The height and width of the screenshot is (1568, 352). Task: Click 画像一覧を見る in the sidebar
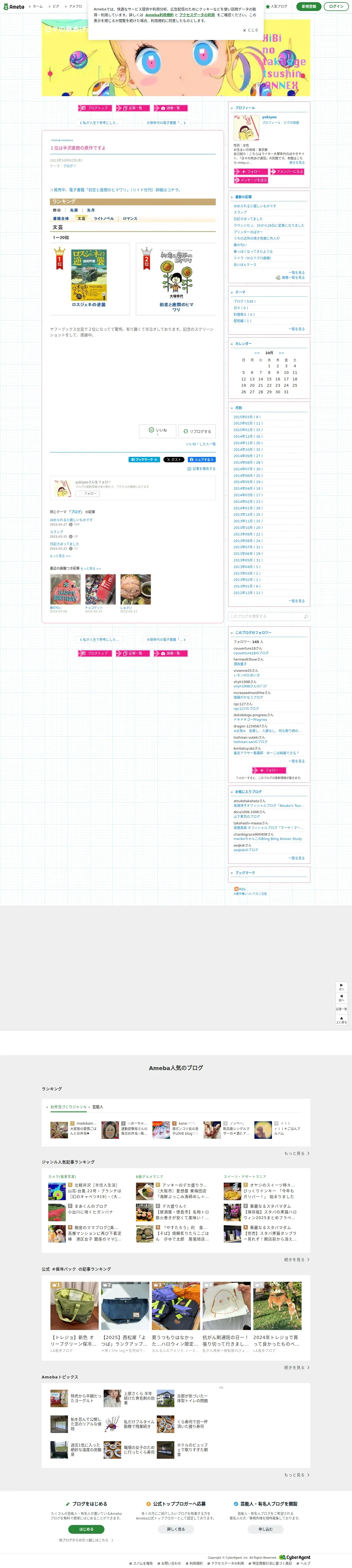(x=291, y=277)
